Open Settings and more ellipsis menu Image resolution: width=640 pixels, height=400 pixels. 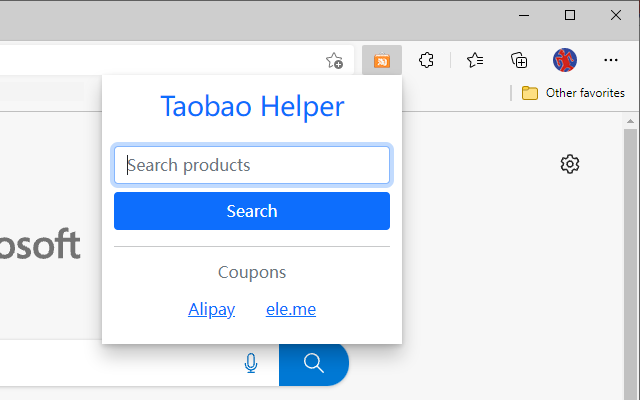(612, 61)
